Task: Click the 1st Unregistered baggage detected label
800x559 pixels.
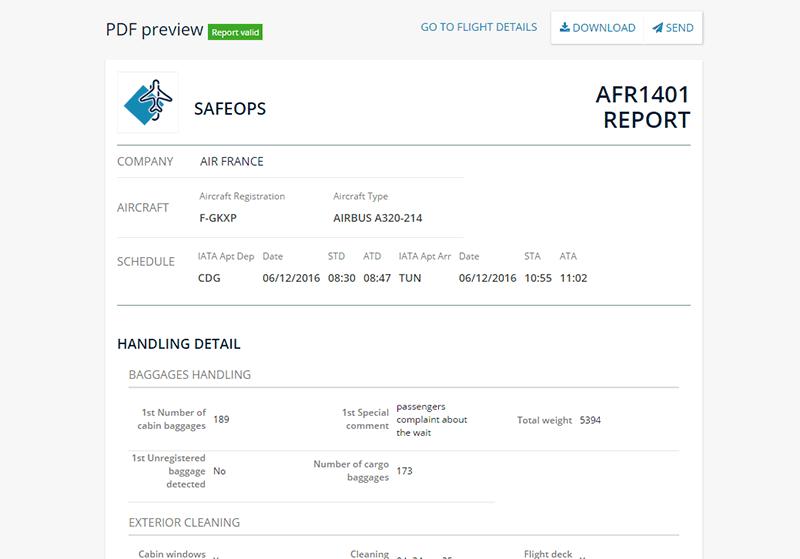Action: (168, 471)
